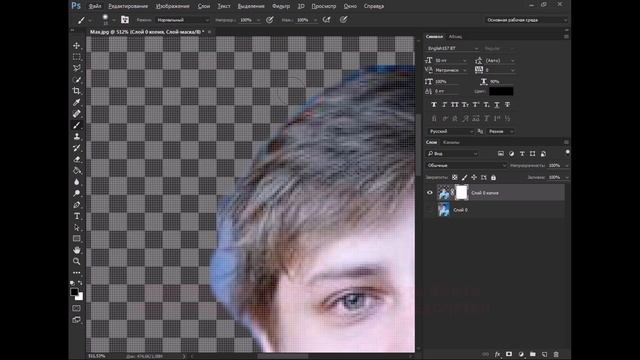Viewport: 640px width, 360px height.
Task: Select the Quick Selection tool
Action: (x=76, y=80)
